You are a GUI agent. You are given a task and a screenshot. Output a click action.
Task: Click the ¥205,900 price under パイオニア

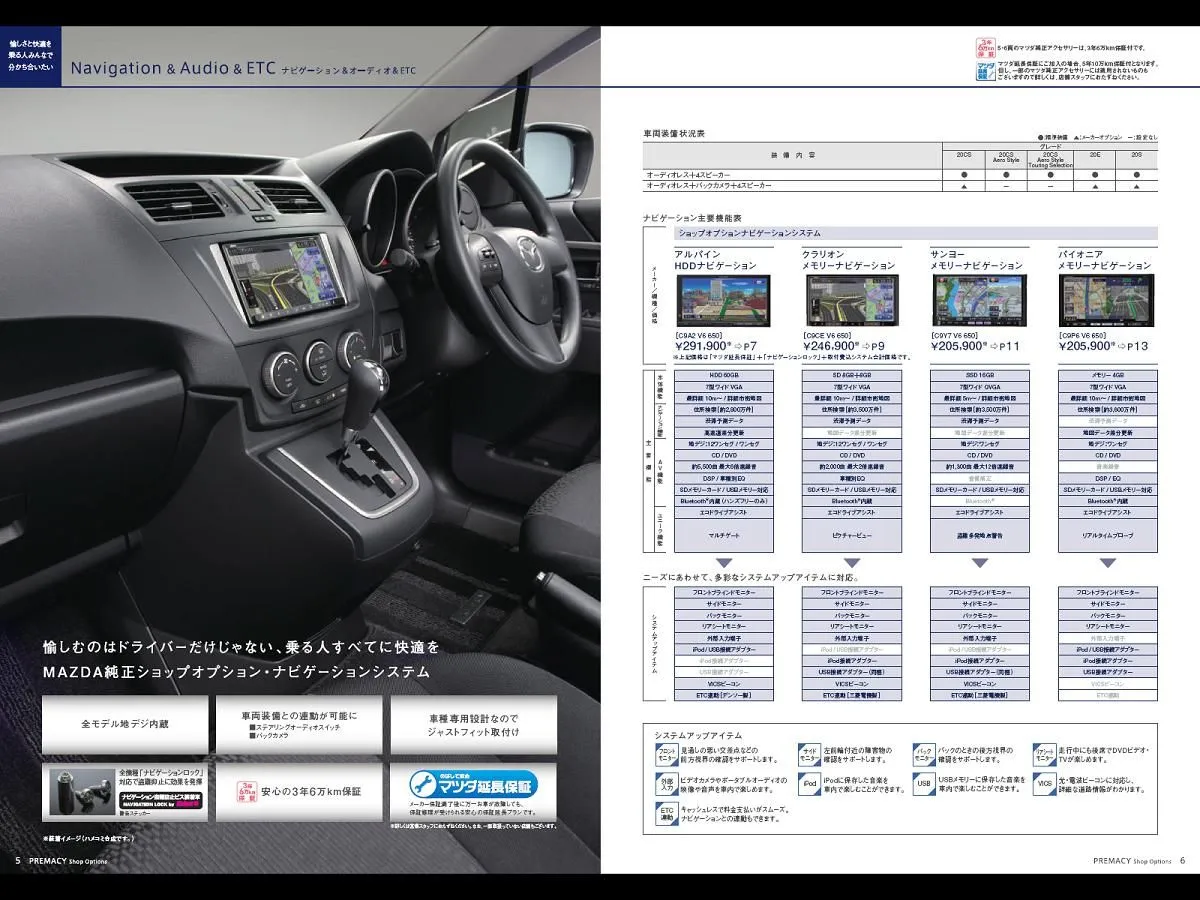1083,345
